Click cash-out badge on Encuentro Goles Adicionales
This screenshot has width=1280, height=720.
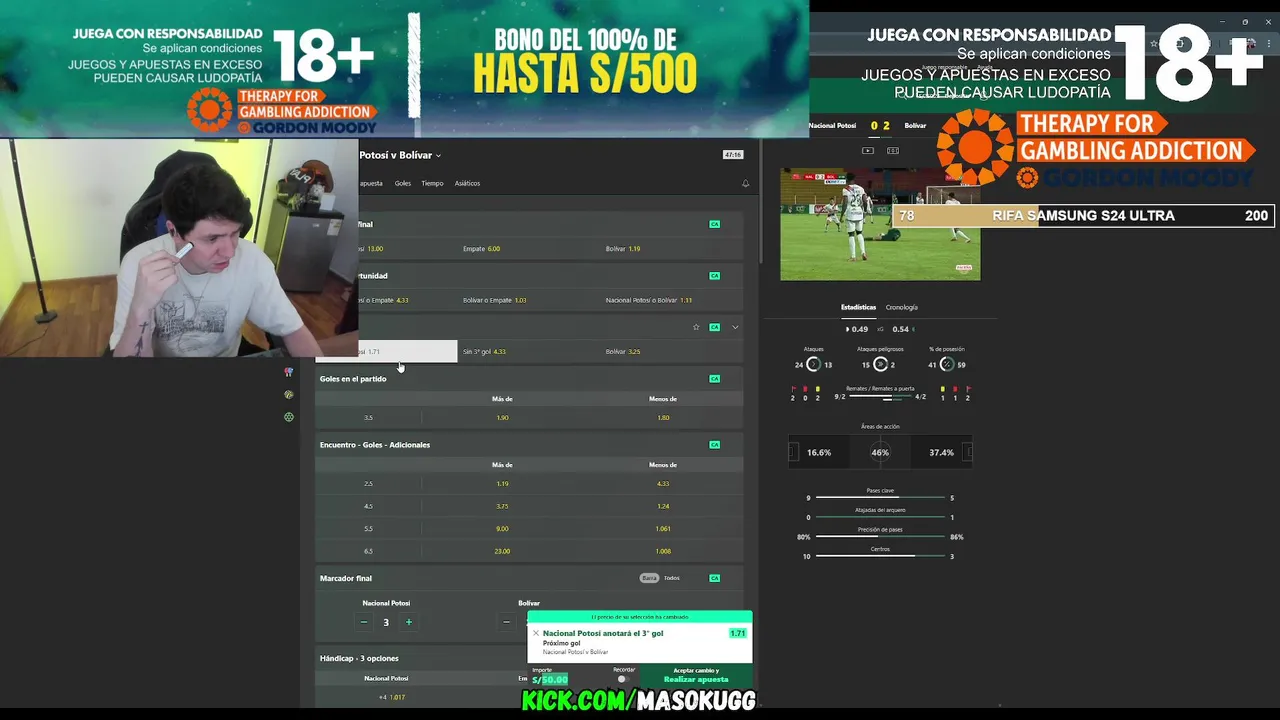pos(714,445)
